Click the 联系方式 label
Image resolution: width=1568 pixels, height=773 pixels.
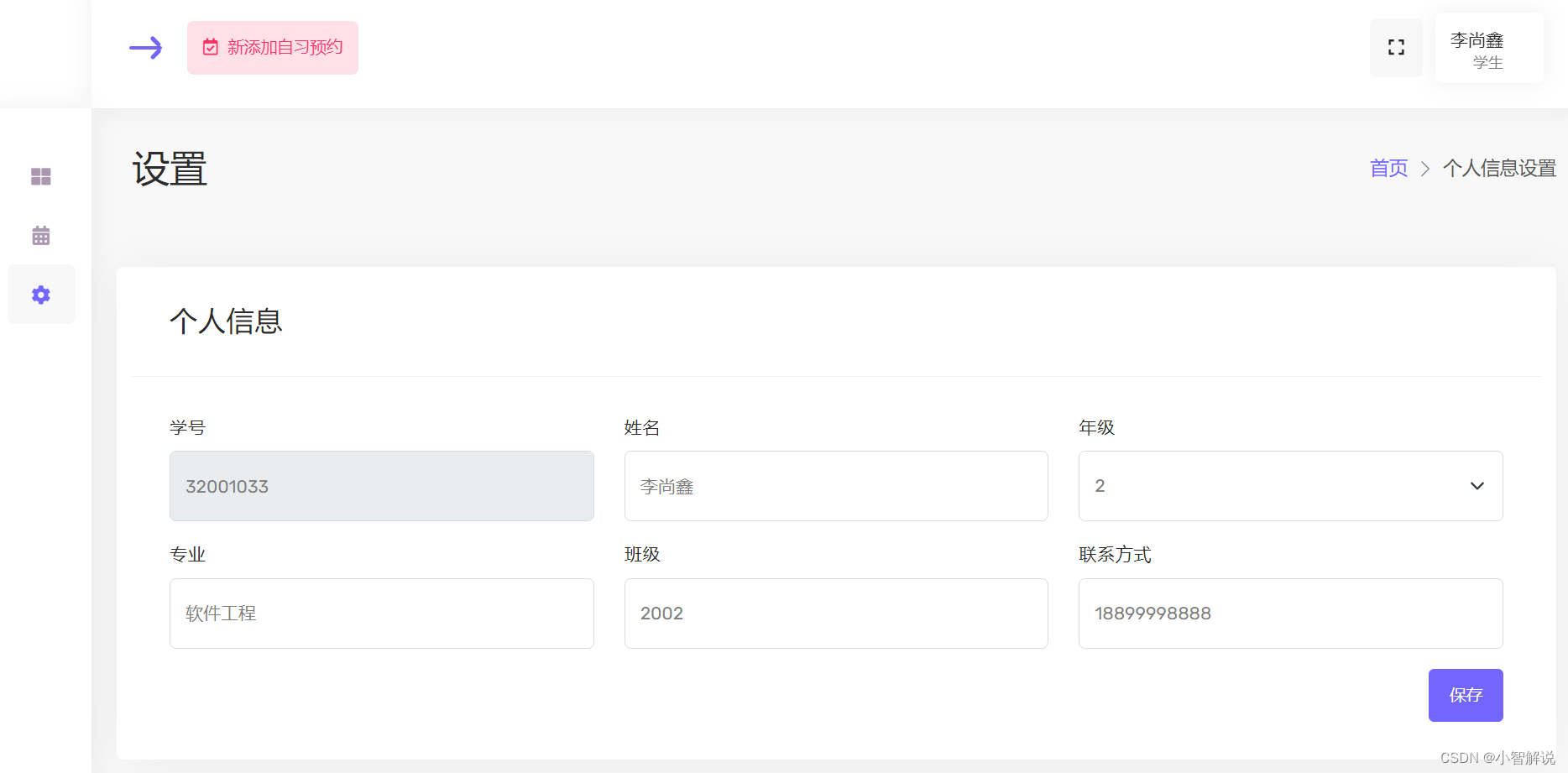(x=1115, y=555)
